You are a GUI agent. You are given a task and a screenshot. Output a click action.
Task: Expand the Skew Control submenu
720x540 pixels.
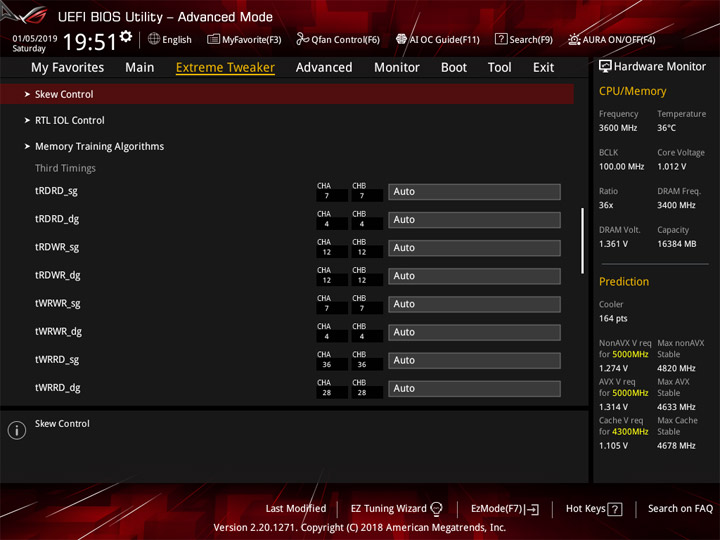click(287, 94)
